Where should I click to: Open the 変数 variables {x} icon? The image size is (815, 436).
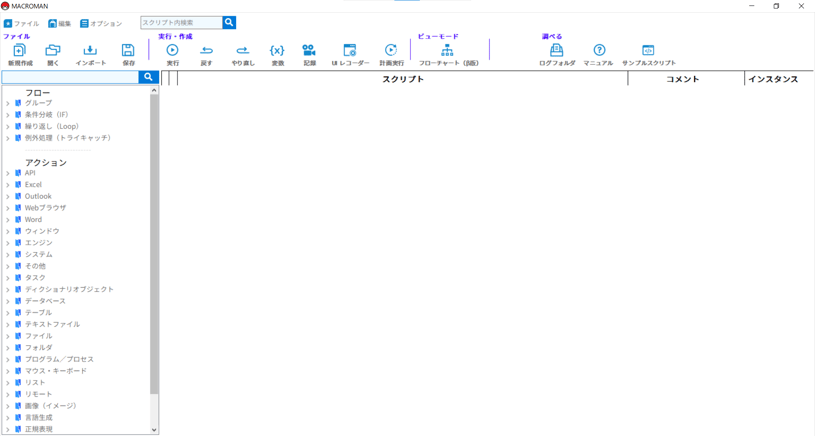tap(277, 50)
